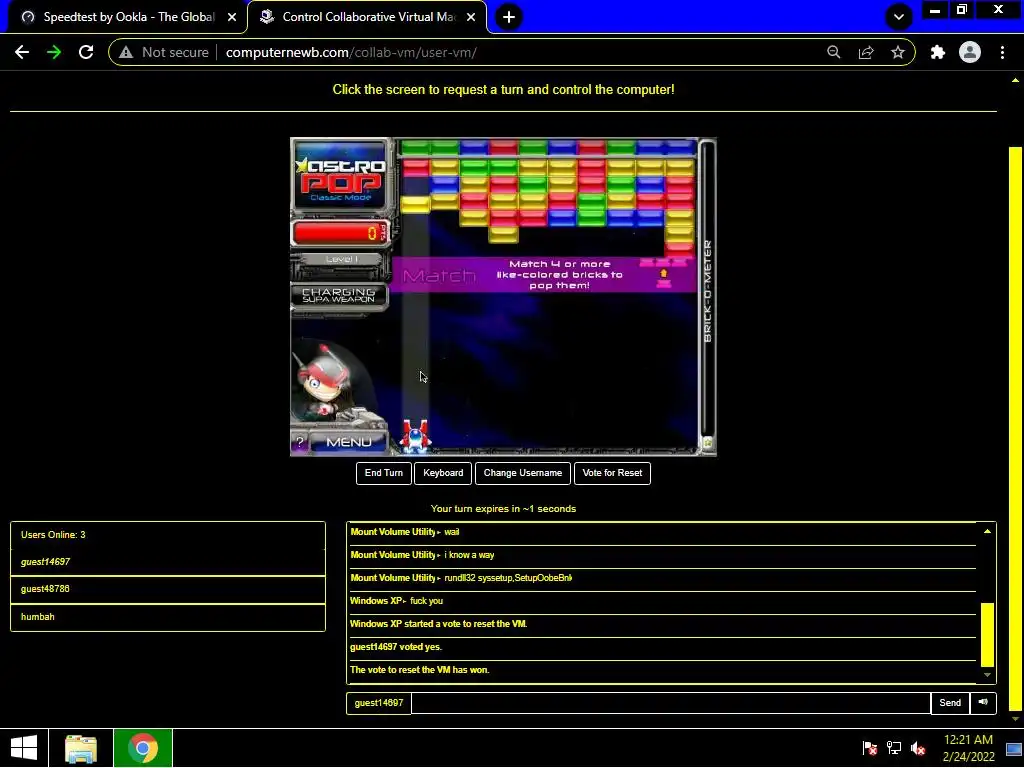Click the Astro Pop Classic Mode logo
Screen dimensions: 1024x768
[x=341, y=175]
